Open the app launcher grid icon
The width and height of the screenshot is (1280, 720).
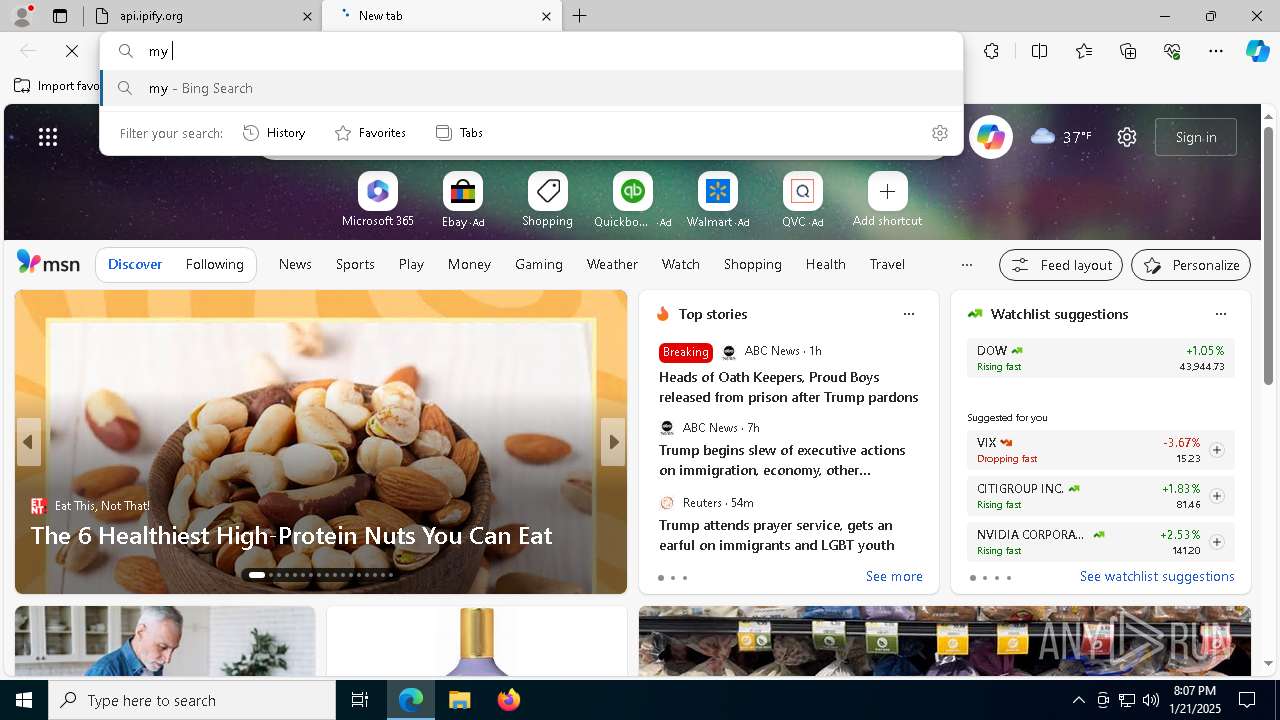coord(48,137)
